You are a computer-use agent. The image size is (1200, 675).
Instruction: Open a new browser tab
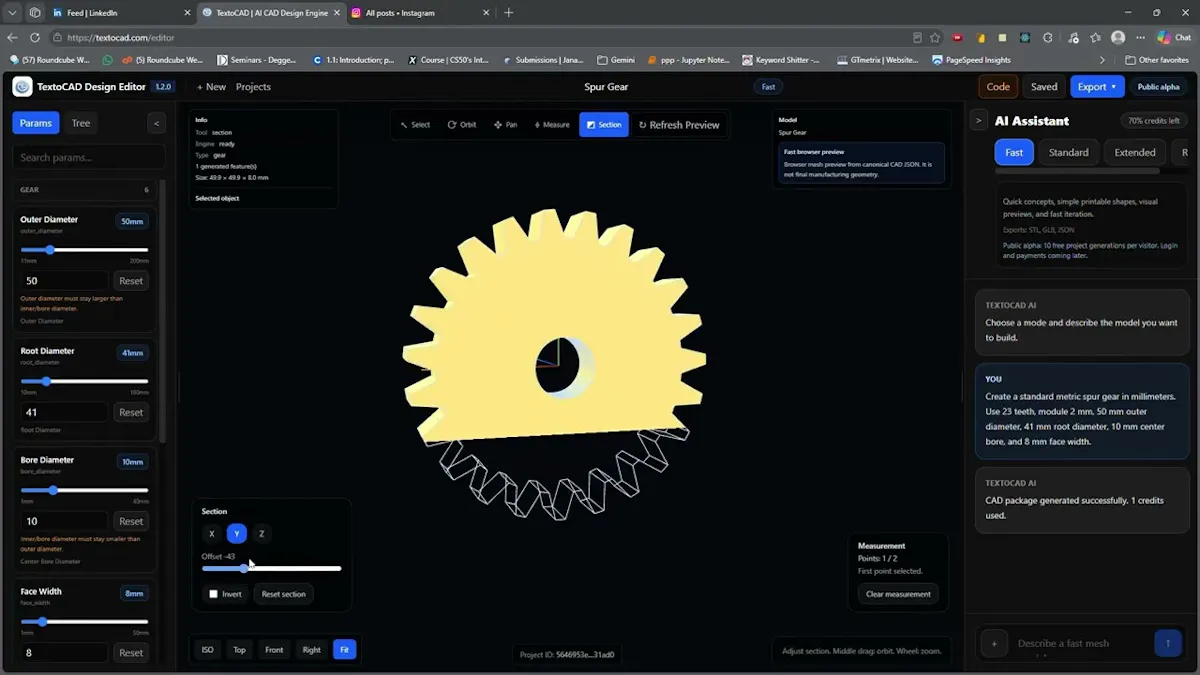[x=508, y=13]
